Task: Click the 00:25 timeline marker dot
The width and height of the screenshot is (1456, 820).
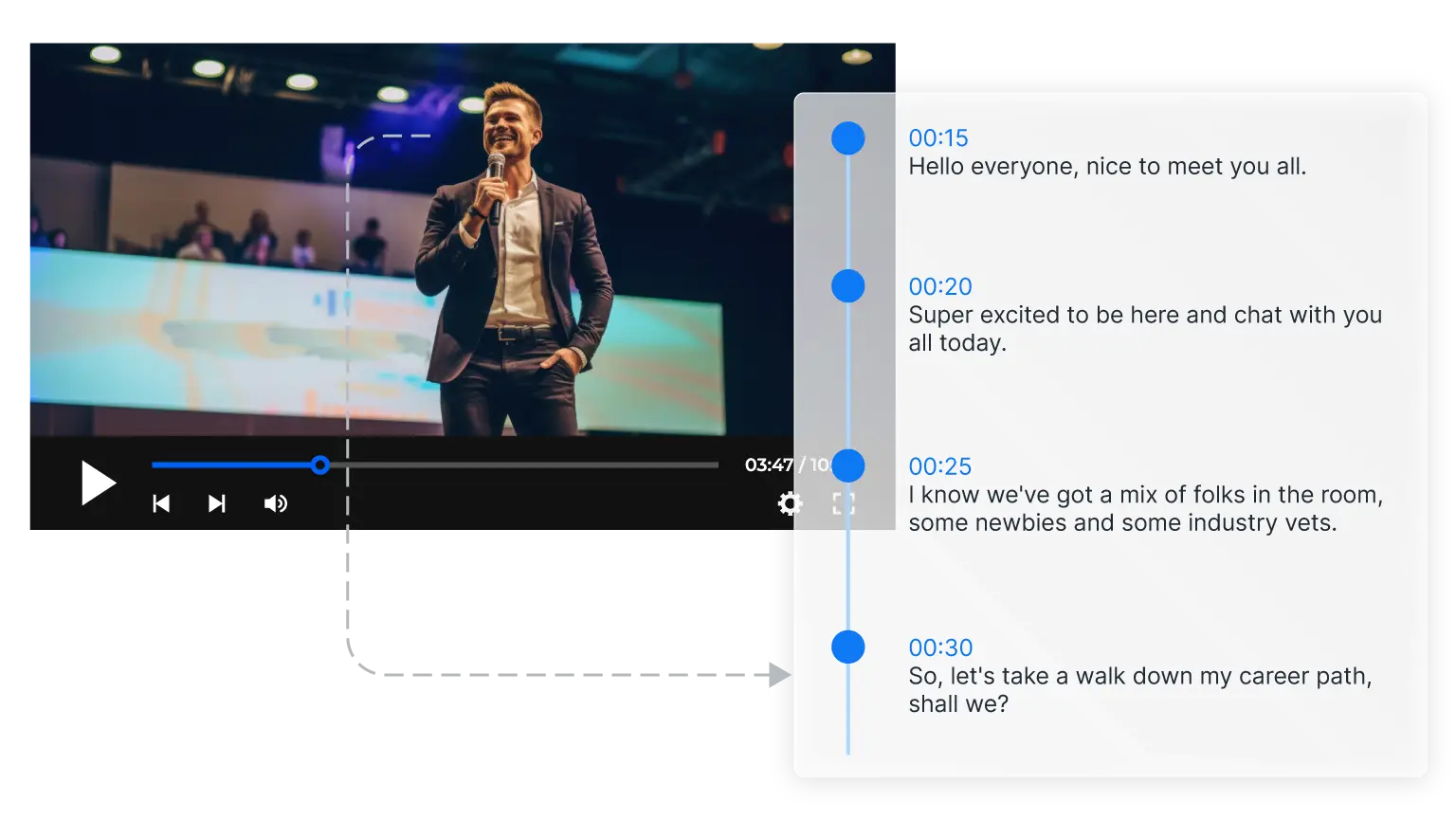Action: click(x=848, y=466)
